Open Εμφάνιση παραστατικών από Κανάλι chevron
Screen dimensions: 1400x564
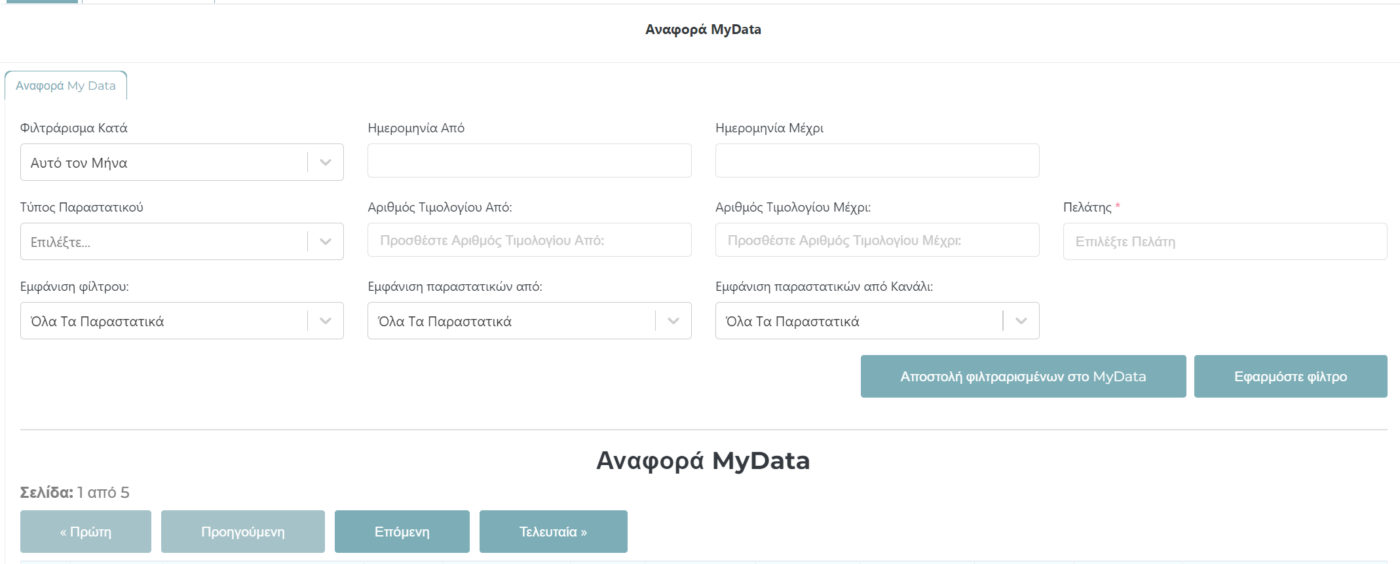(x=1021, y=321)
